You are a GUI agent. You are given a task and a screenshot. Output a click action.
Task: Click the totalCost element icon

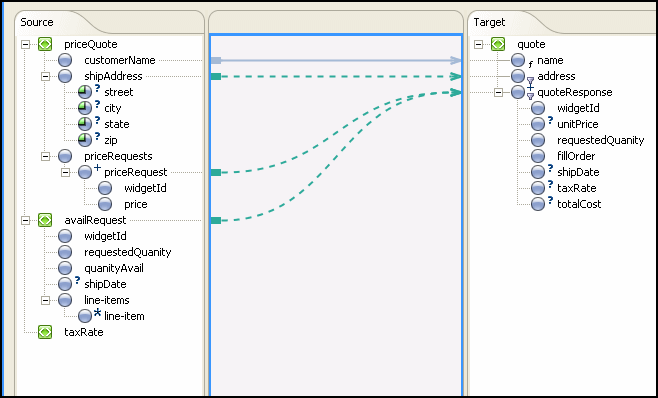pyautogui.click(x=538, y=204)
